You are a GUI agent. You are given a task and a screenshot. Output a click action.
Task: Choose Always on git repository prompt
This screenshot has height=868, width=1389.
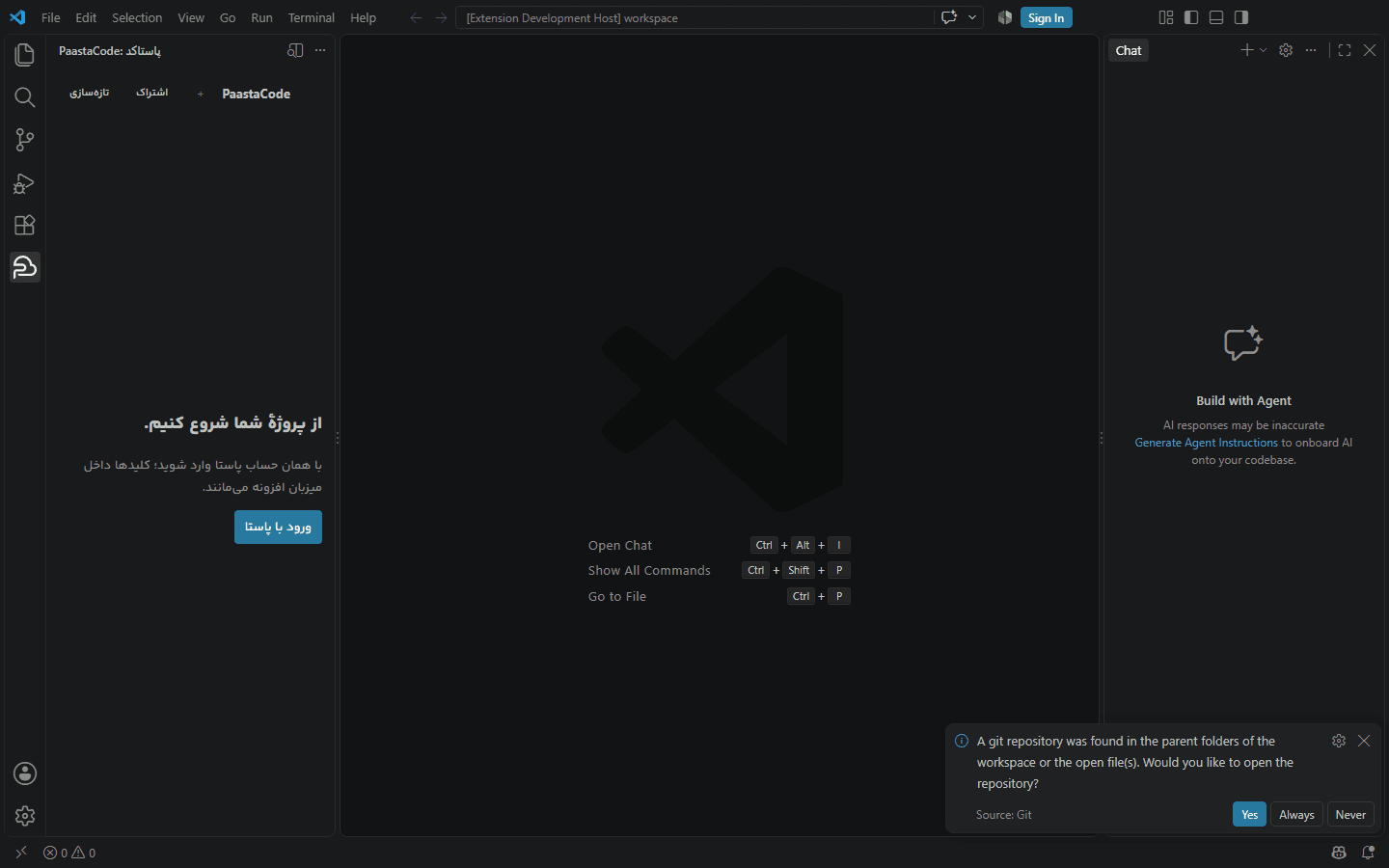[1296, 814]
